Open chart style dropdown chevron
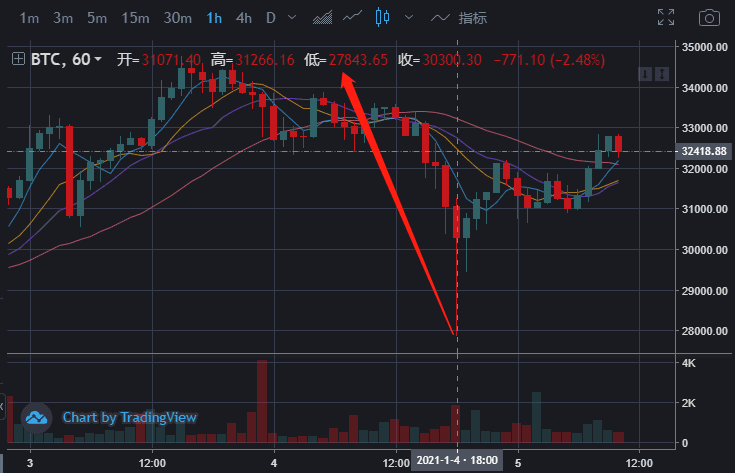Viewport: 735px width, 473px height. (409, 17)
